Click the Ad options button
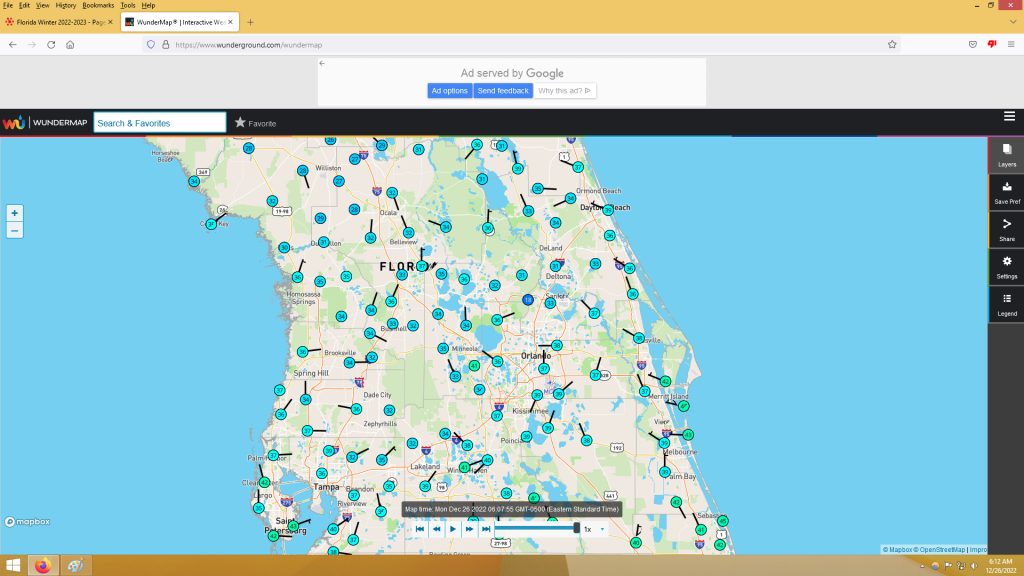 449,91
